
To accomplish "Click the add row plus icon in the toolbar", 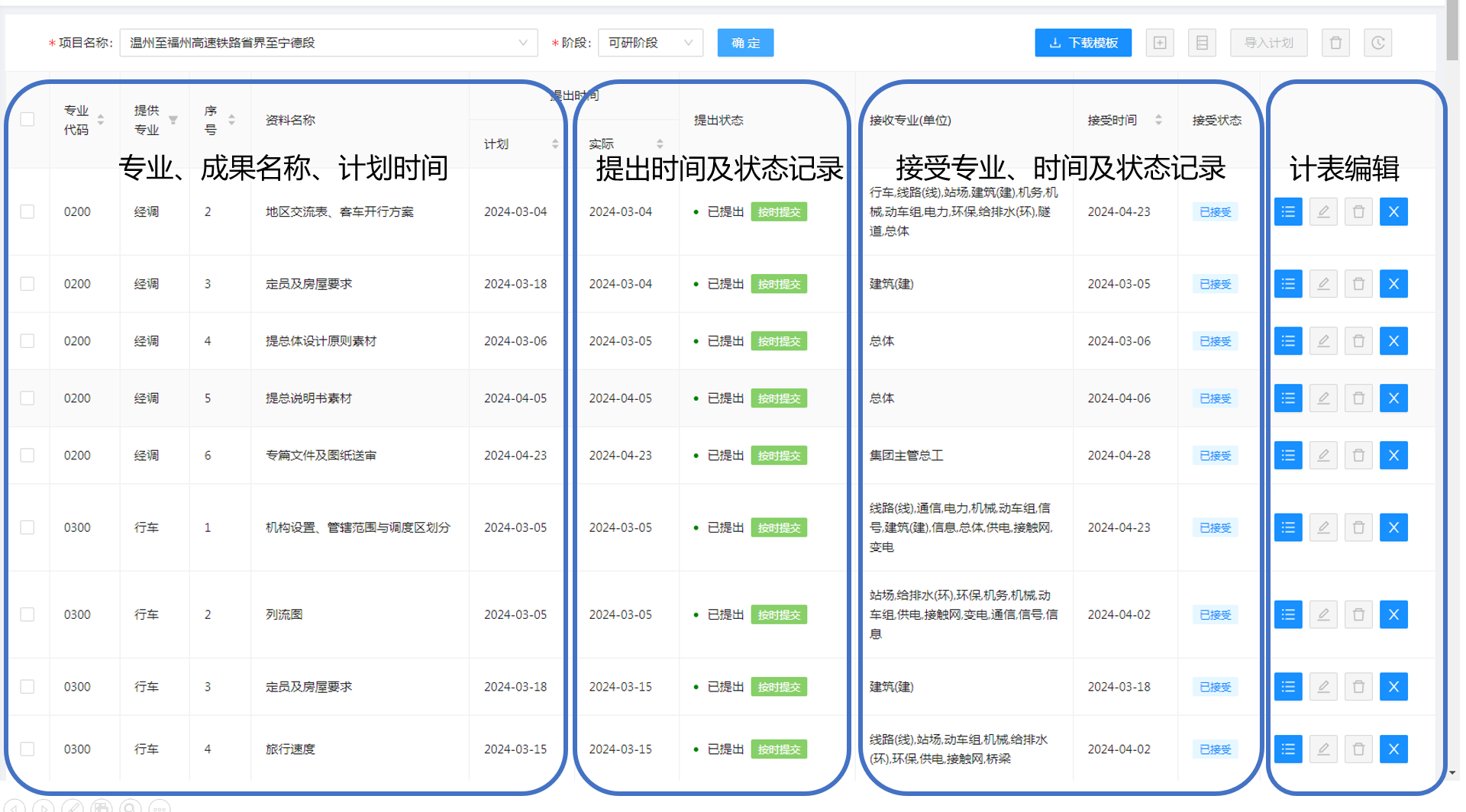I will pos(1159,43).
